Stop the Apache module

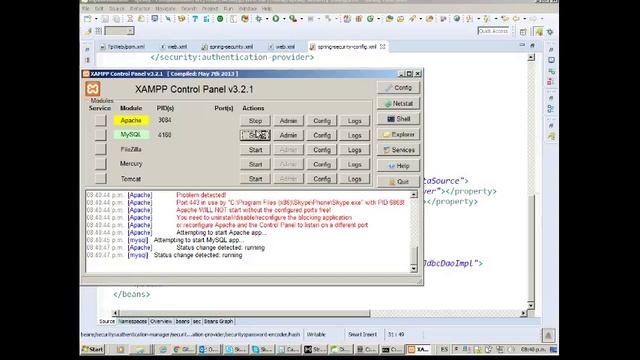256,121
